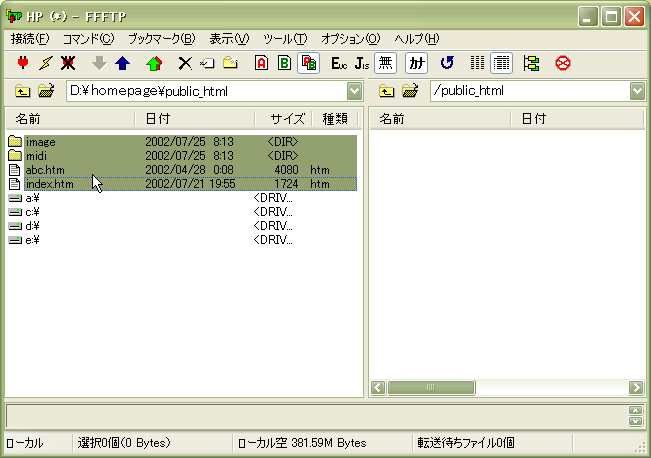This screenshot has height=458, width=651.
Task: Click the blue Refresh arrow icon
Action: click(447, 63)
